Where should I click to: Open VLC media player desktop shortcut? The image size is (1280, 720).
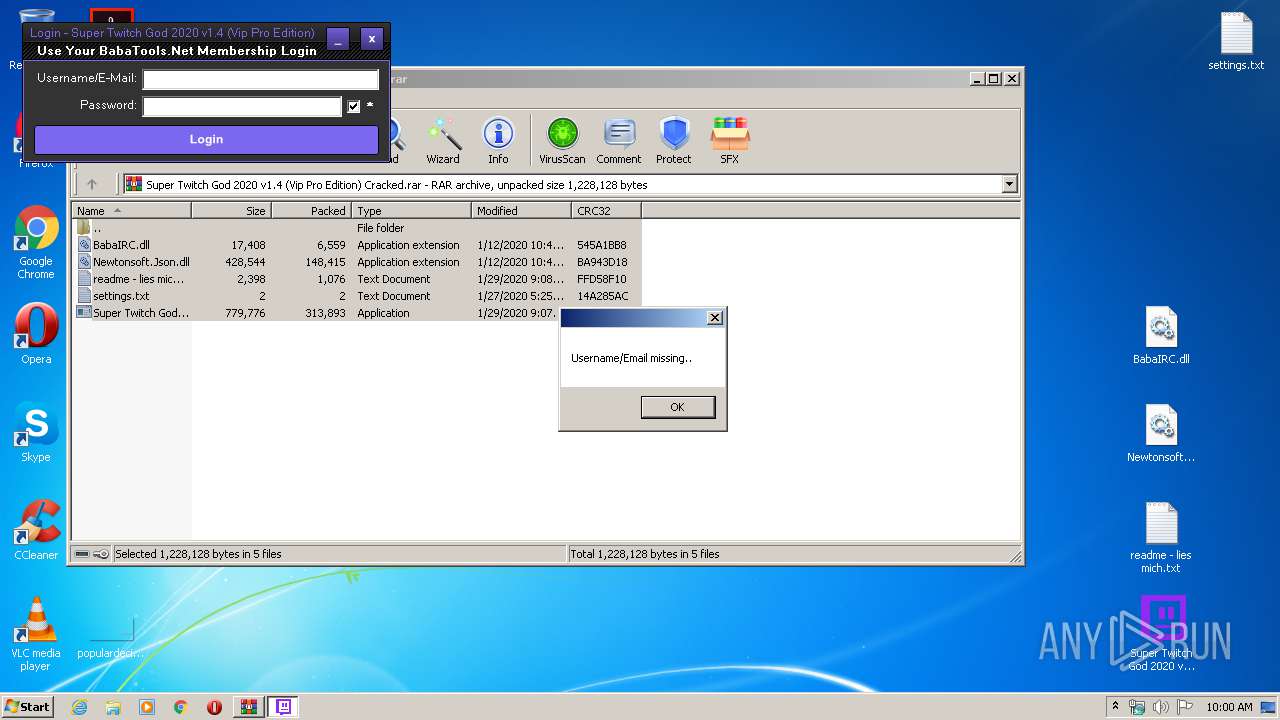(36, 635)
